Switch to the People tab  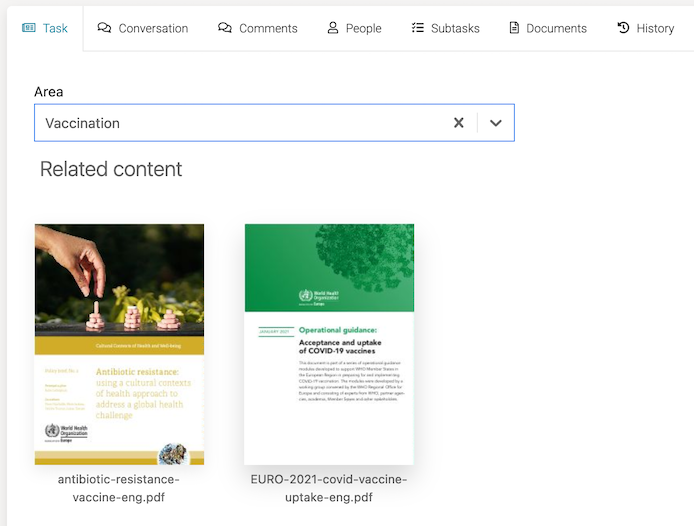tap(354, 28)
